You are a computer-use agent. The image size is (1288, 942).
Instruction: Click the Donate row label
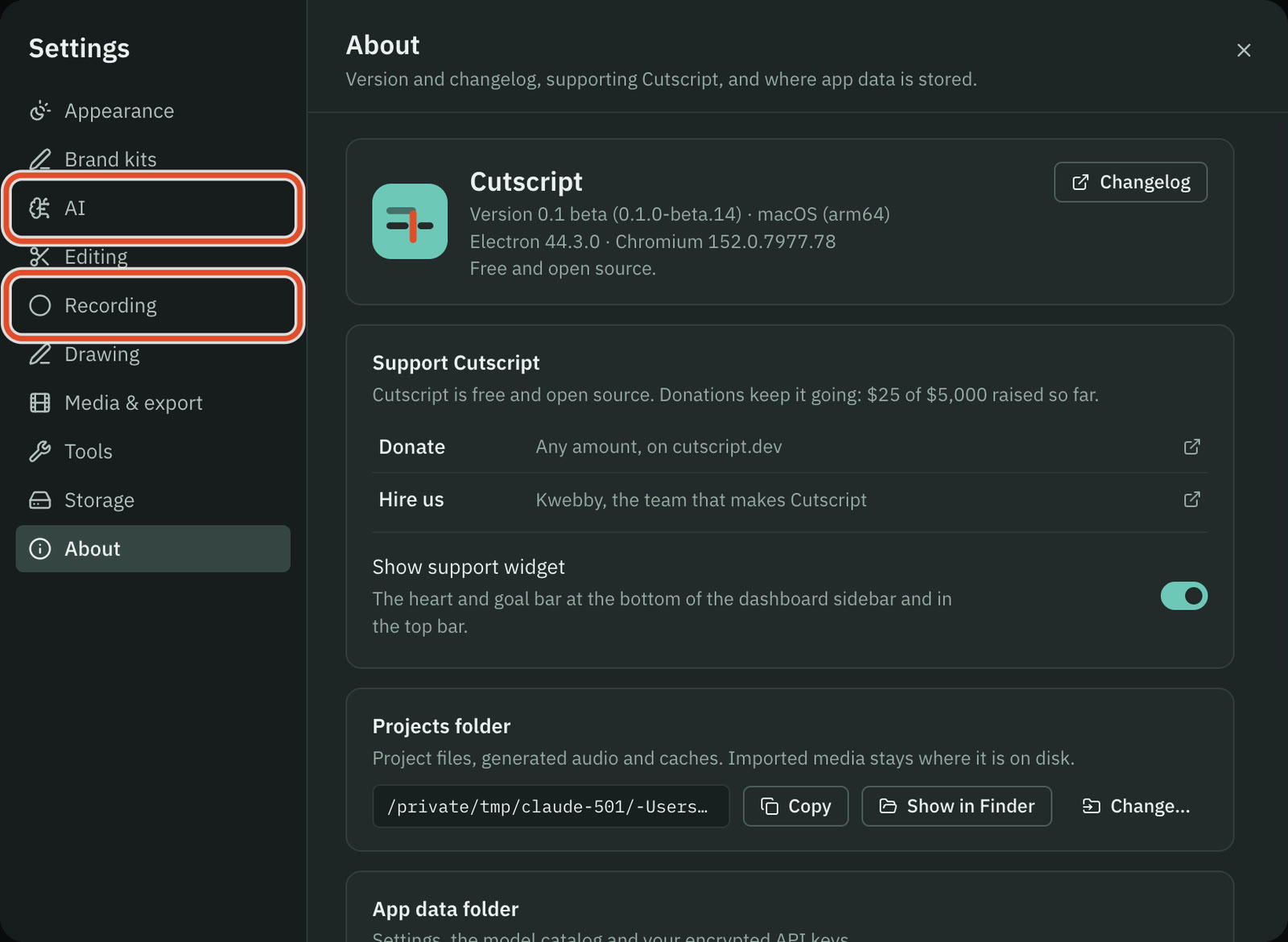412,447
